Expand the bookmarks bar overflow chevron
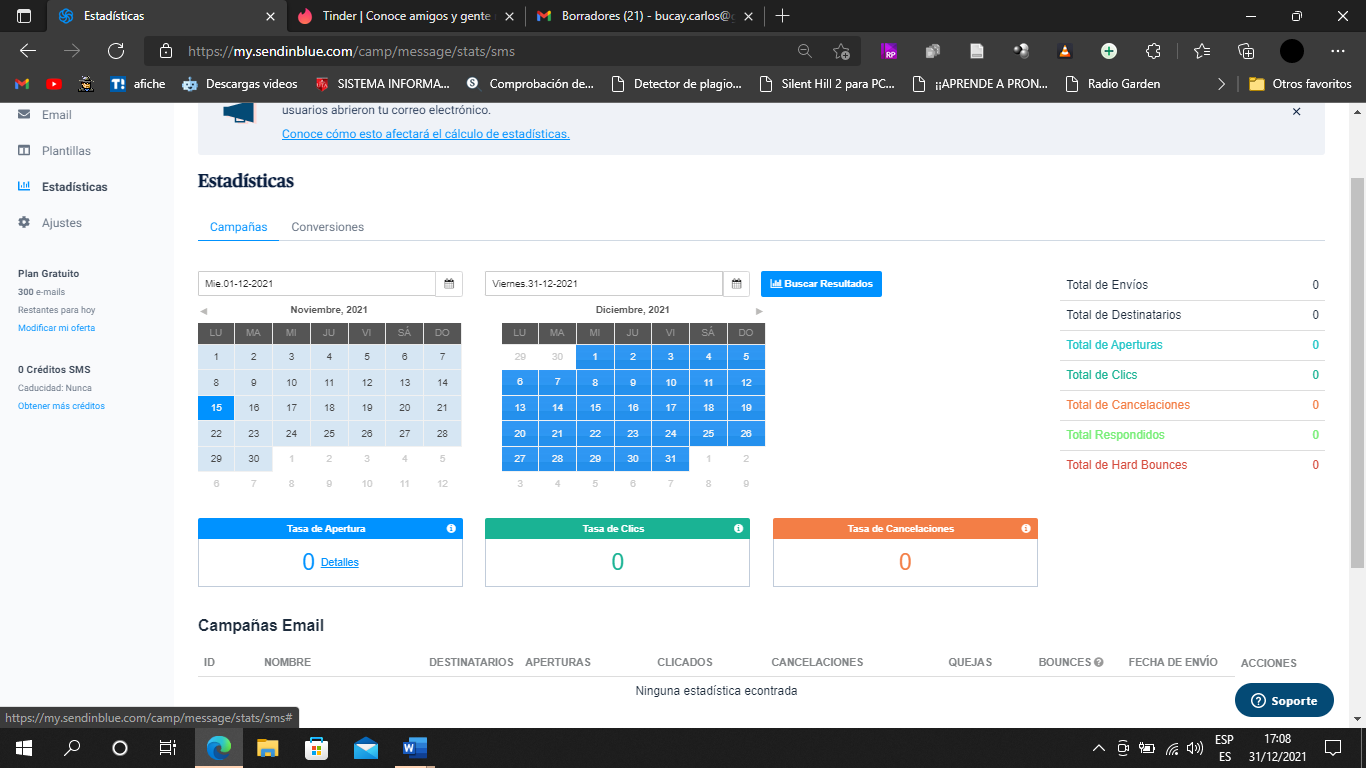The width and height of the screenshot is (1366, 768). [x=1220, y=84]
